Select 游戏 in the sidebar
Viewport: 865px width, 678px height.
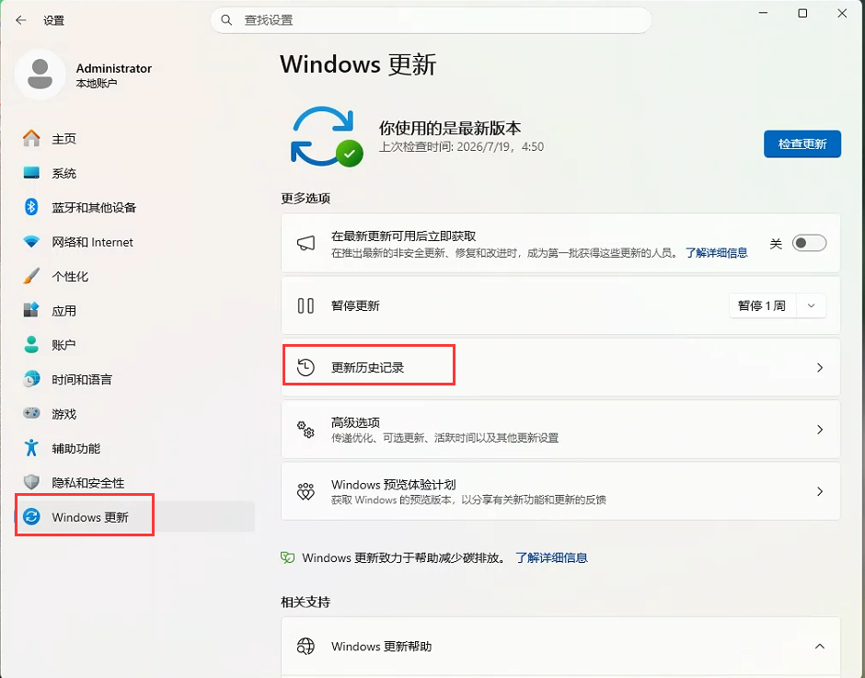135,413
